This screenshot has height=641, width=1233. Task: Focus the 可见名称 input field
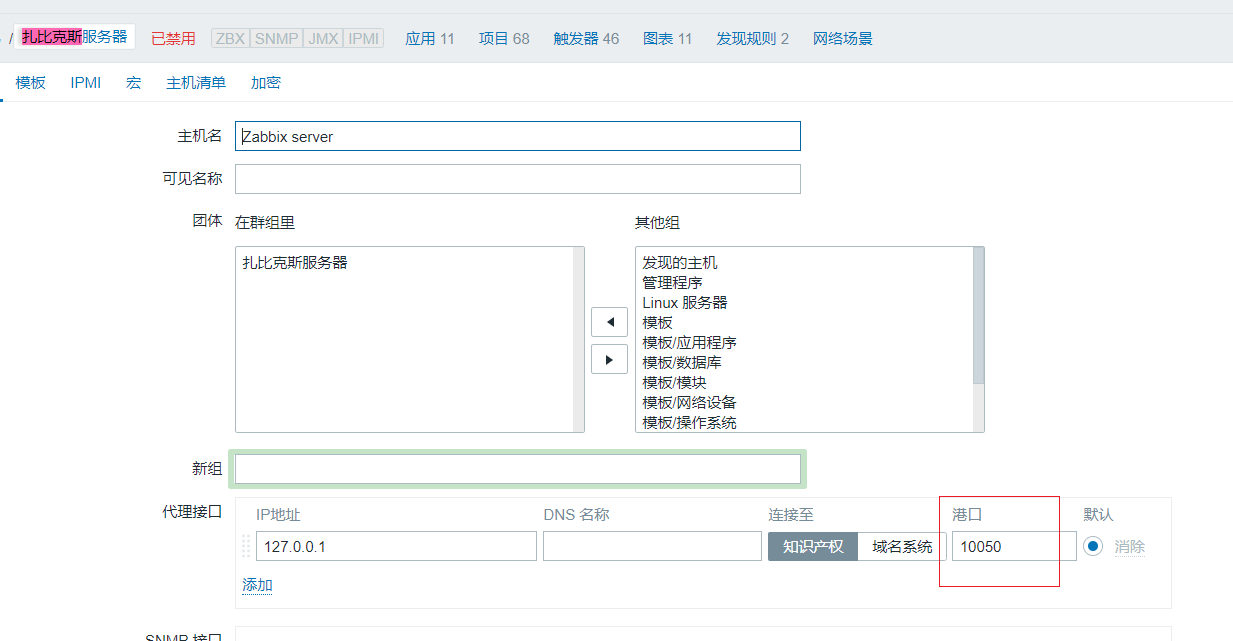coord(518,179)
